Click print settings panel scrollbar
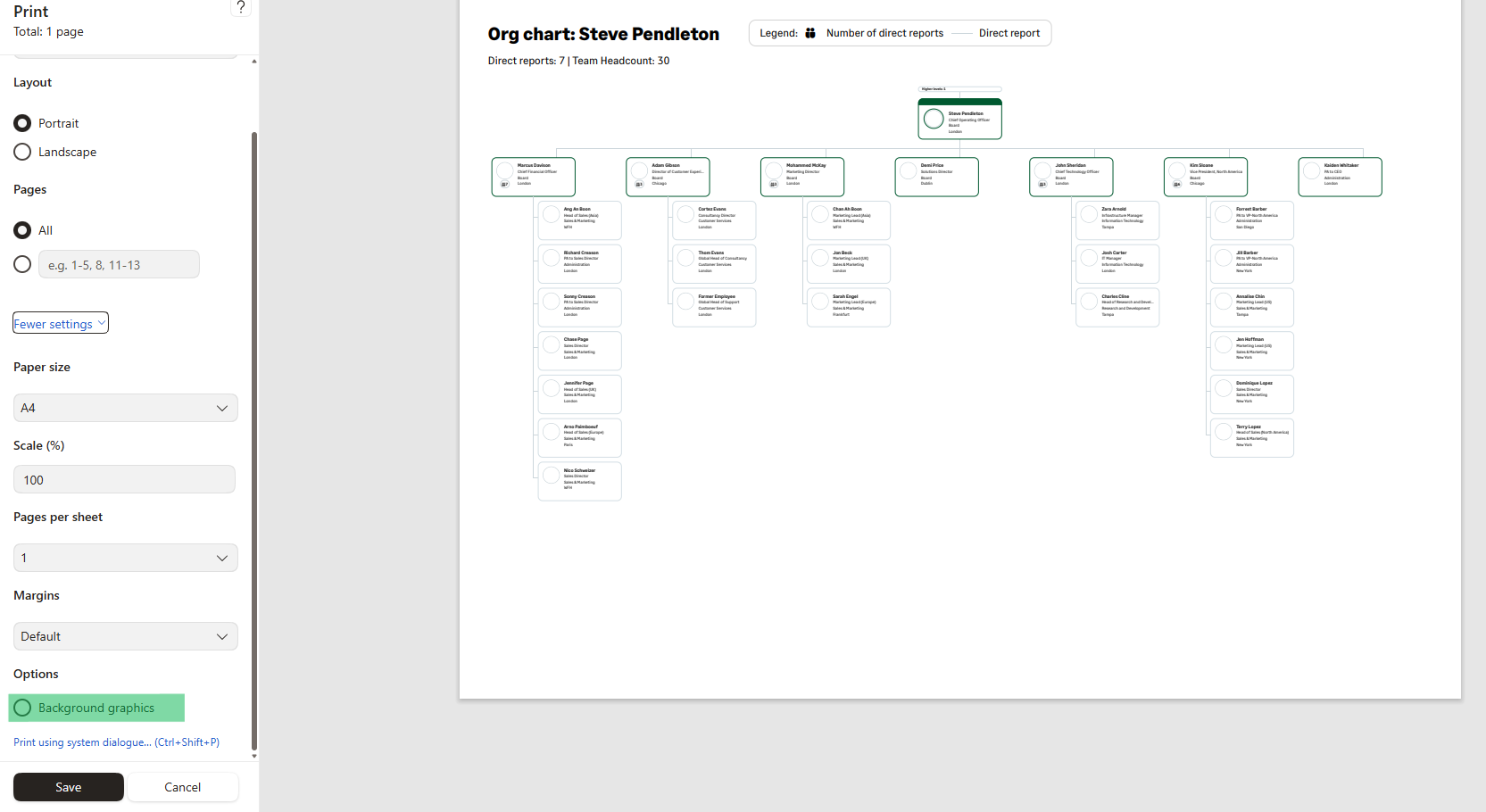This screenshot has height=812, width=1486. pyautogui.click(x=254, y=442)
